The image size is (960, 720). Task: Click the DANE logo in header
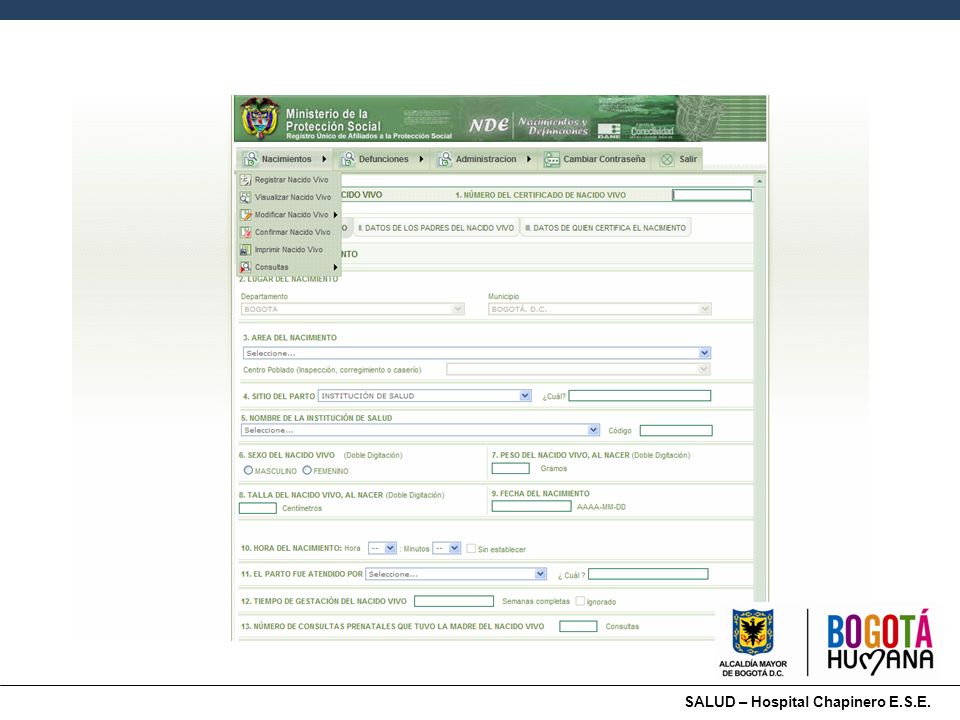pyautogui.click(x=609, y=130)
